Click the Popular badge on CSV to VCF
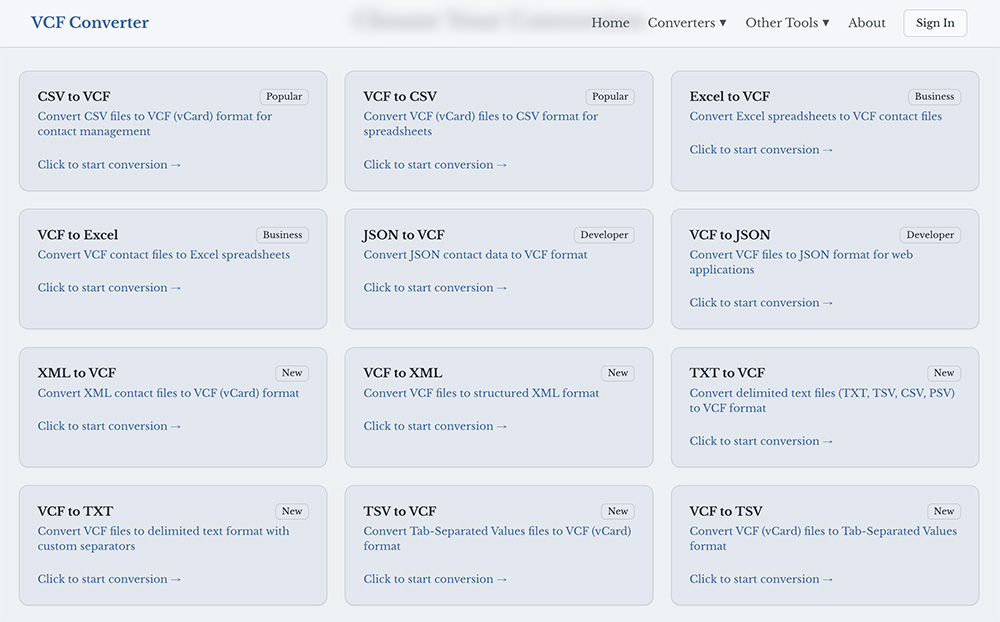Image resolution: width=1000 pixels, height=622 pixels. point(284,96)
